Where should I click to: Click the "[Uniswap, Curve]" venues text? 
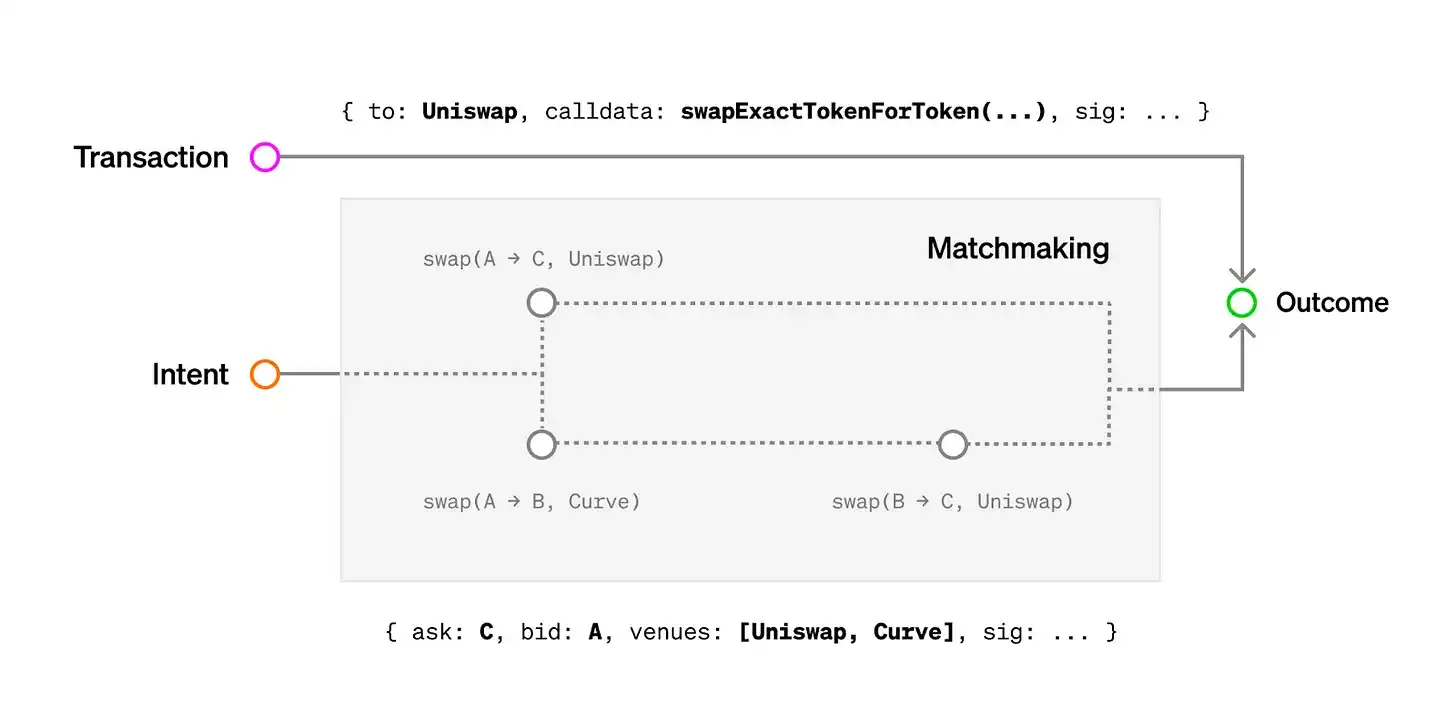pos(847,632)
